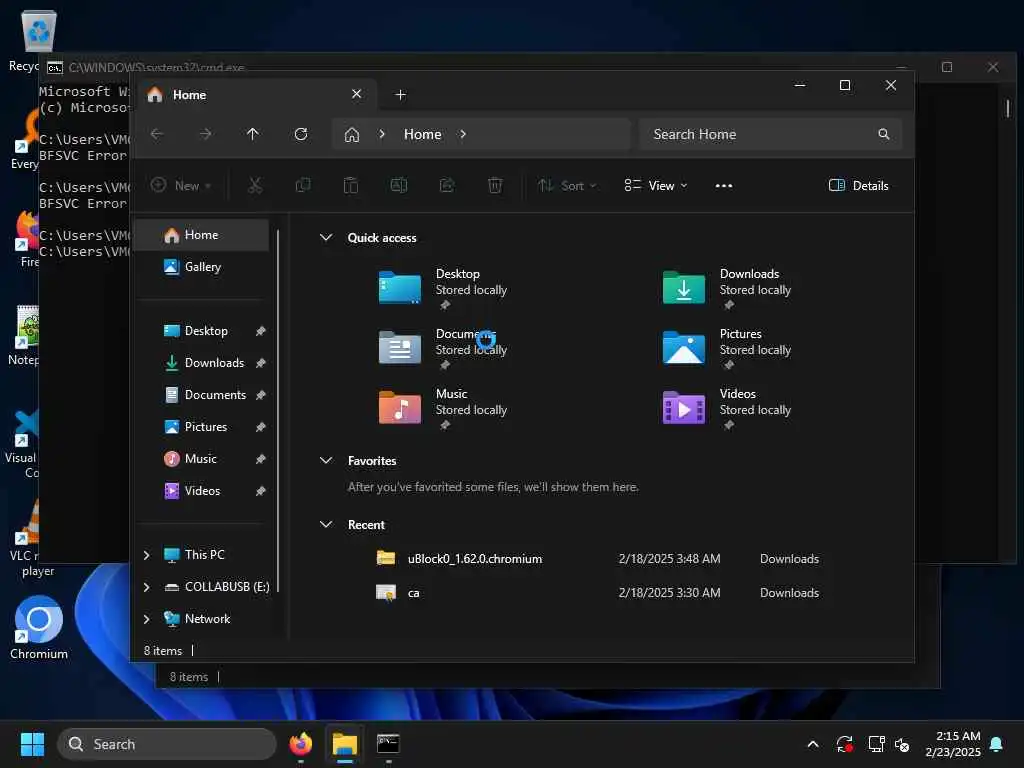Click the Paste clipboard icon in toolbar
This screenshot has height=768, width=1024.
pos(351,186)
